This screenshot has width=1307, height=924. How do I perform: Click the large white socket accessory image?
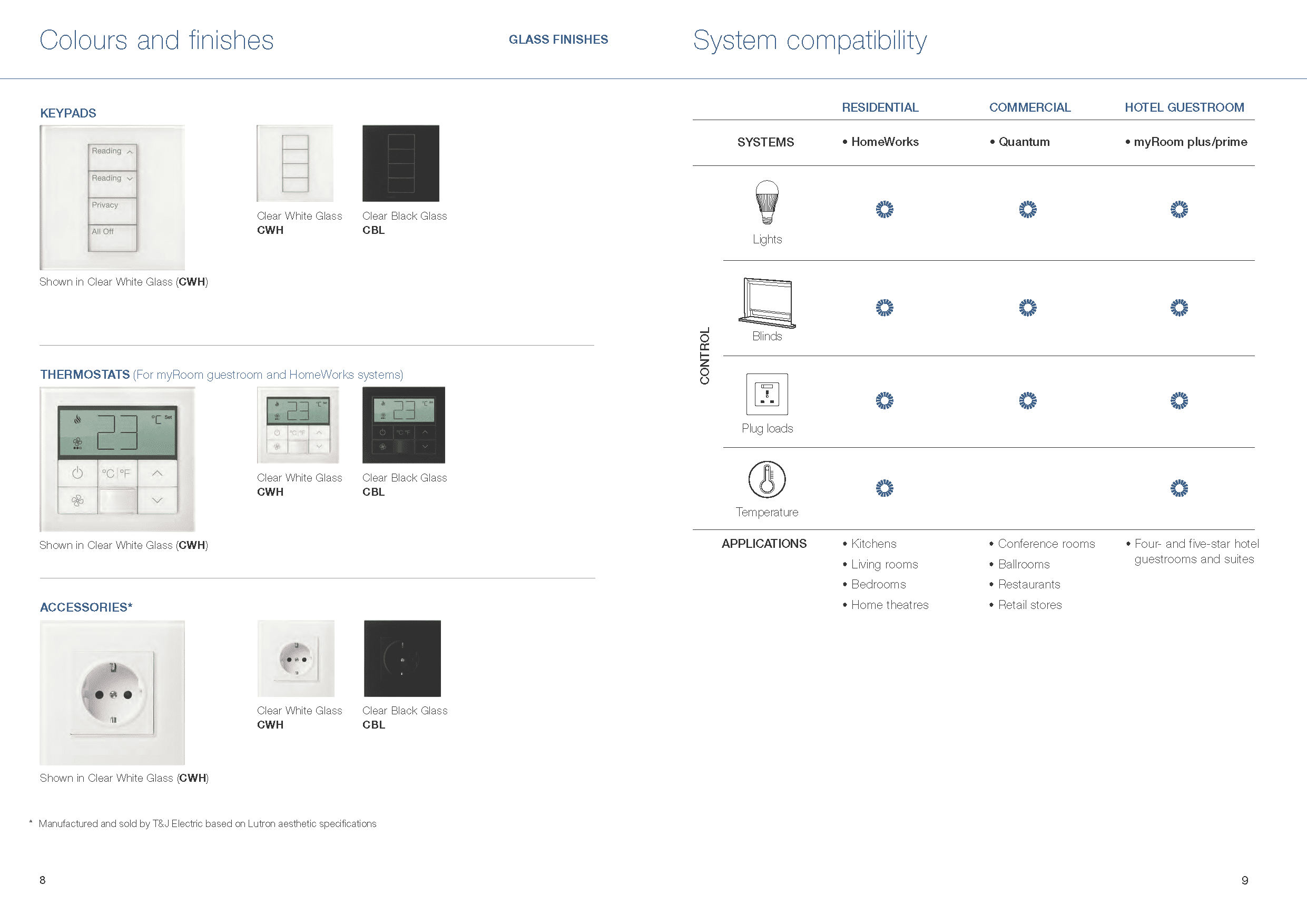tap(112, 693)
